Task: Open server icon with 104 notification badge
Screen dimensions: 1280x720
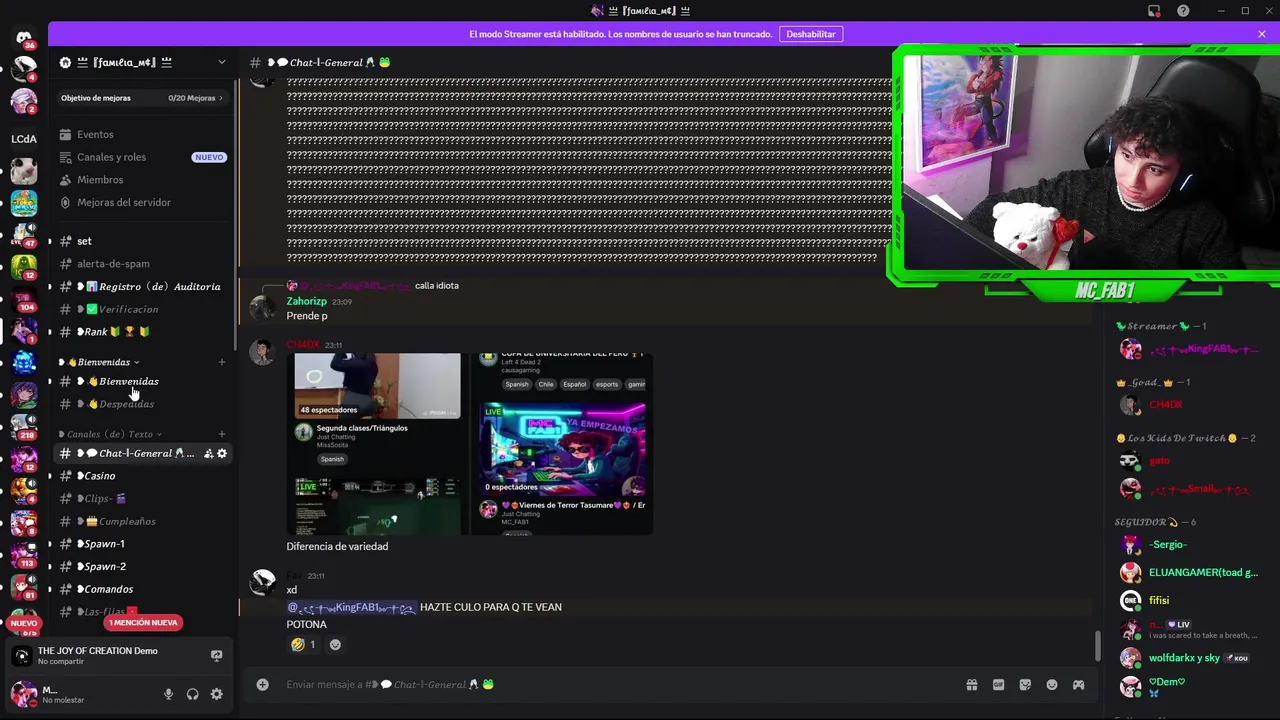Action: tap(24, 298)
